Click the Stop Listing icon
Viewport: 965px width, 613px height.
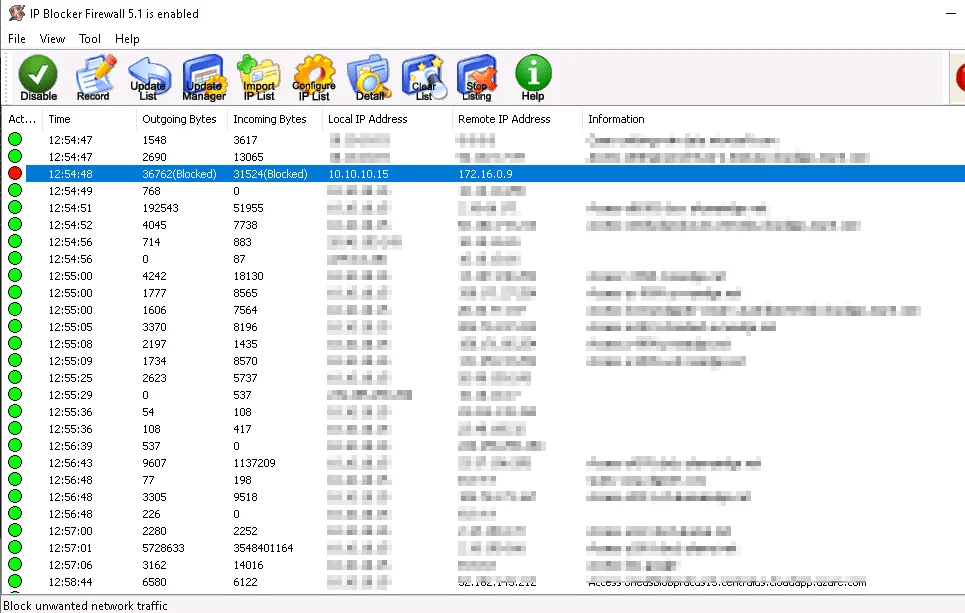pyautogui.click(x=477, y=78)
